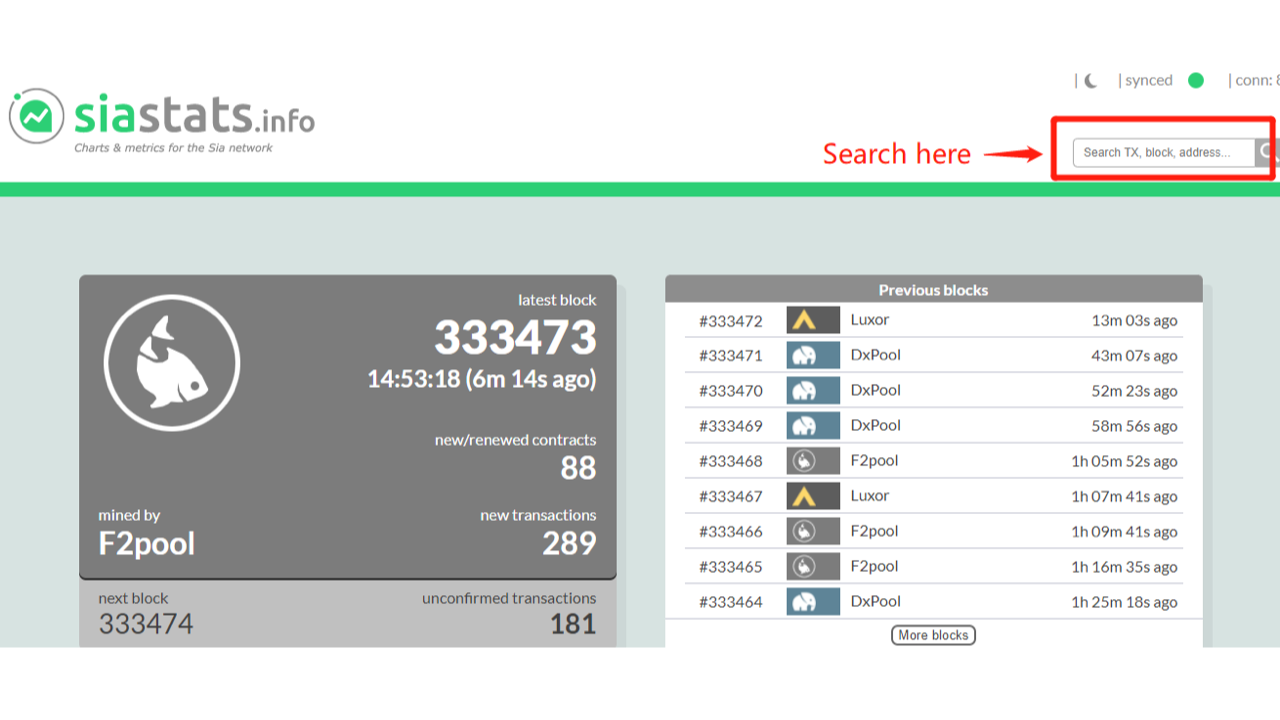
Task: Click the 14:53:18 block timestamp
Action: [x=482, y=380]
